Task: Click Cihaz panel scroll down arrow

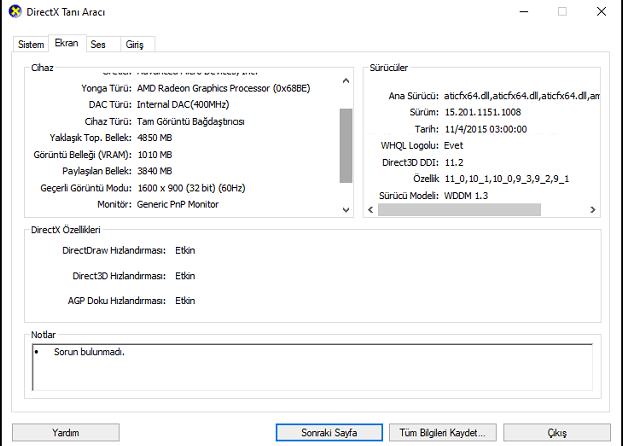Action: pos(346,210)
